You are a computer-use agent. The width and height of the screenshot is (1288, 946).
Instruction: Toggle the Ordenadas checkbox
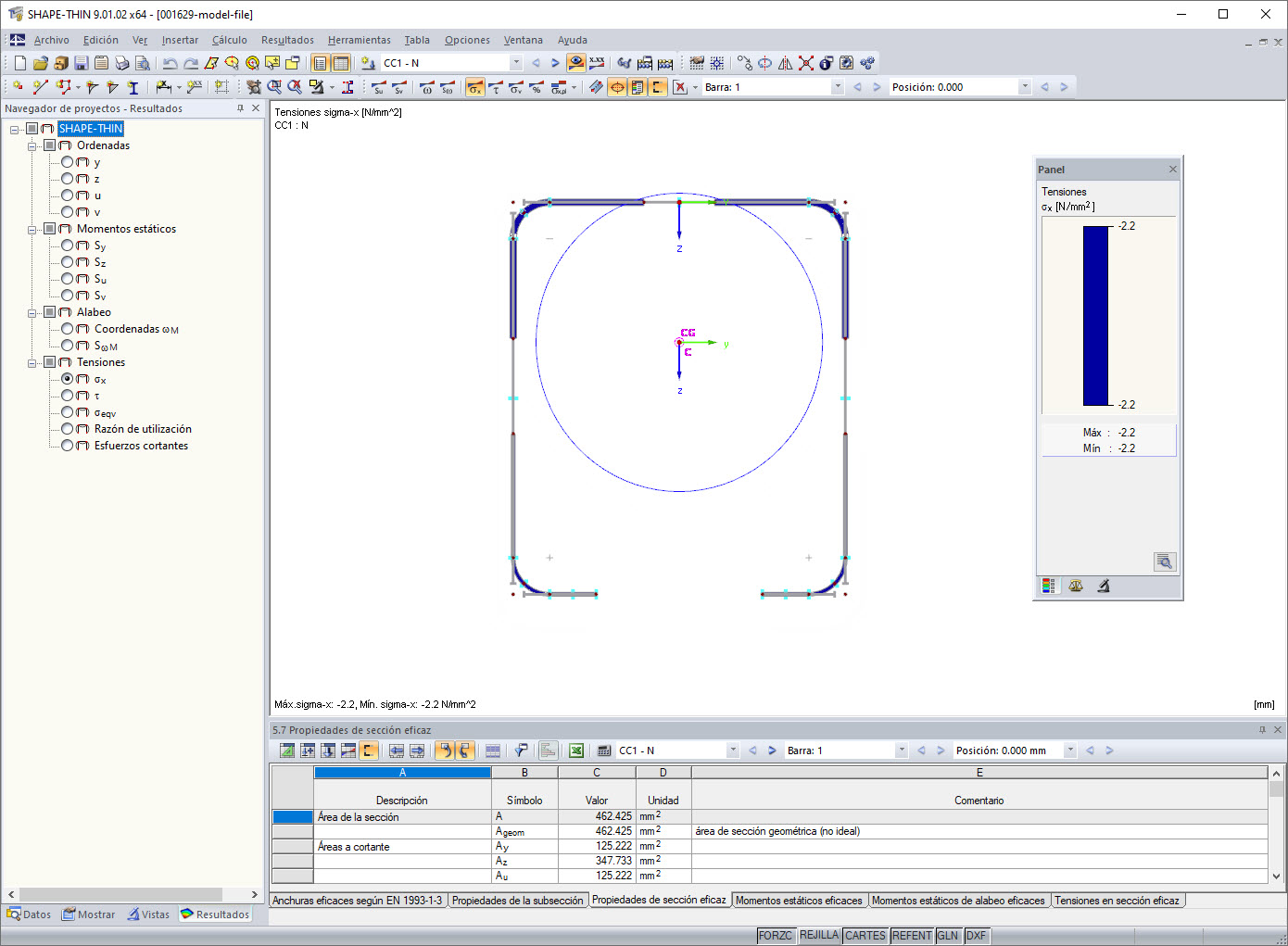50,145
